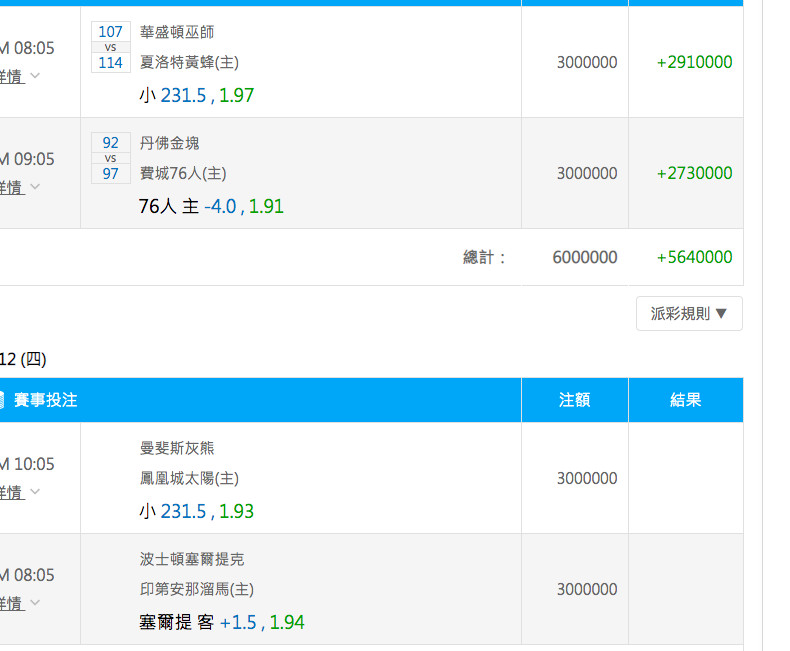Click the bet line 76人 主 -4.0 , 1.91
This screenshot has width=790, height=651.
tap(211, 206)
